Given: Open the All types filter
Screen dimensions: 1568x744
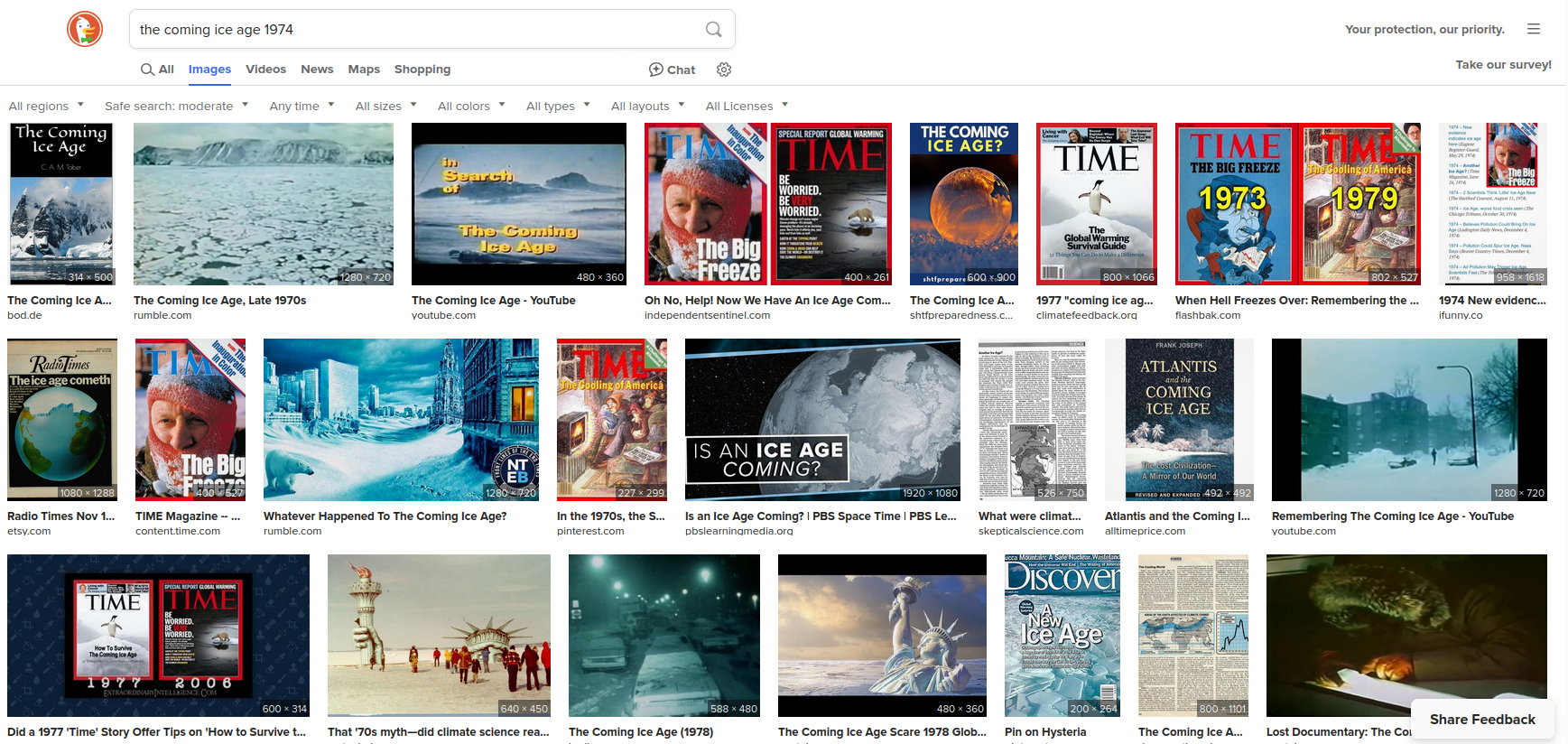Looking at the screenshot, I should [x=558, y=106].
